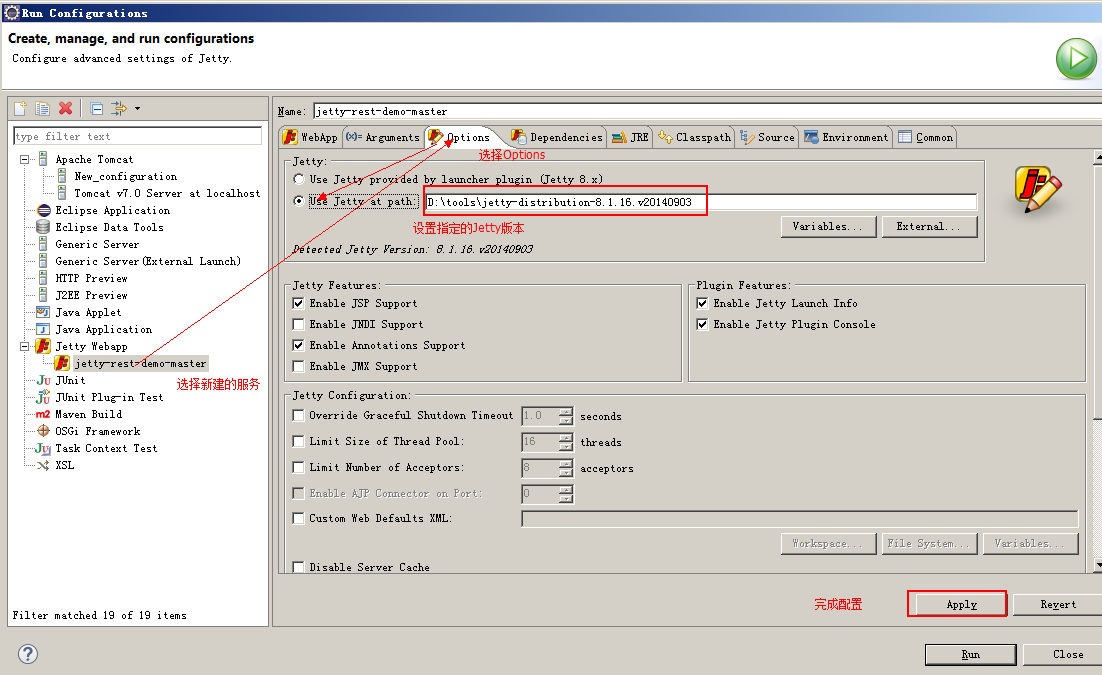Click the JUnit Plug-in Test icon
Viewport: 1102px width, 675px height.
[x=44, y=397]
